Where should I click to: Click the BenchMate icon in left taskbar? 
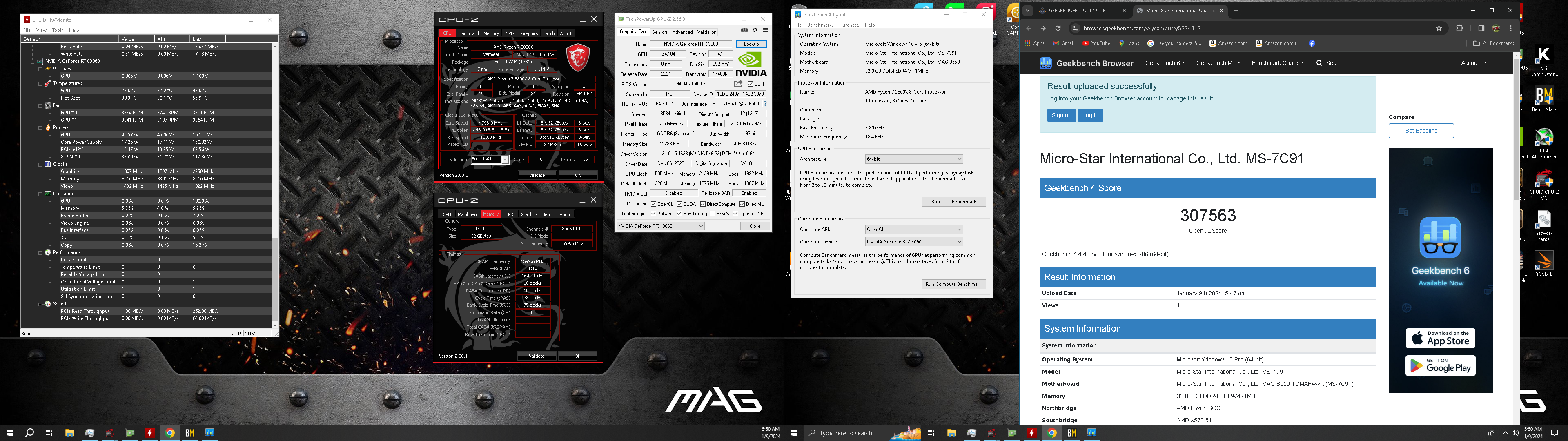(x=190, y=433)
